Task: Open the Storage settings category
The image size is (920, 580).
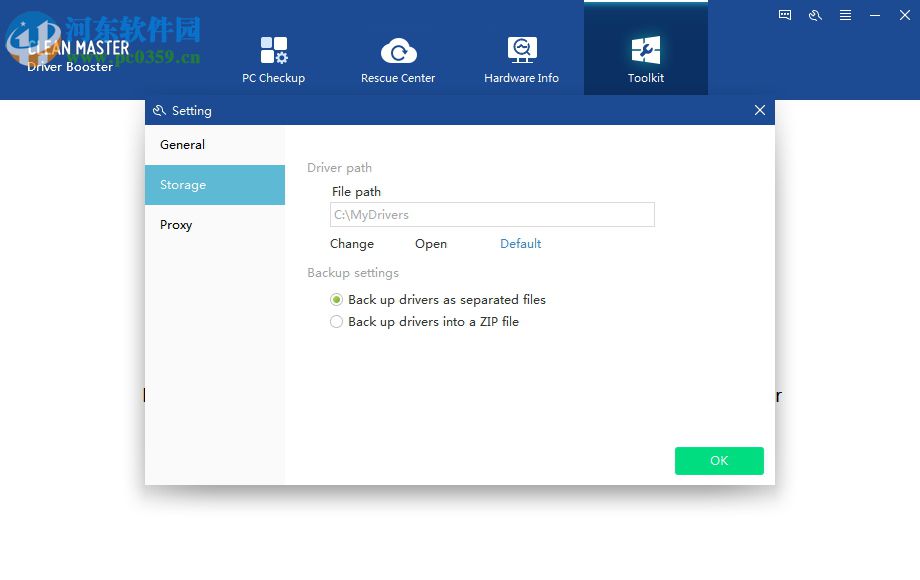Action: tap(183, 184)
